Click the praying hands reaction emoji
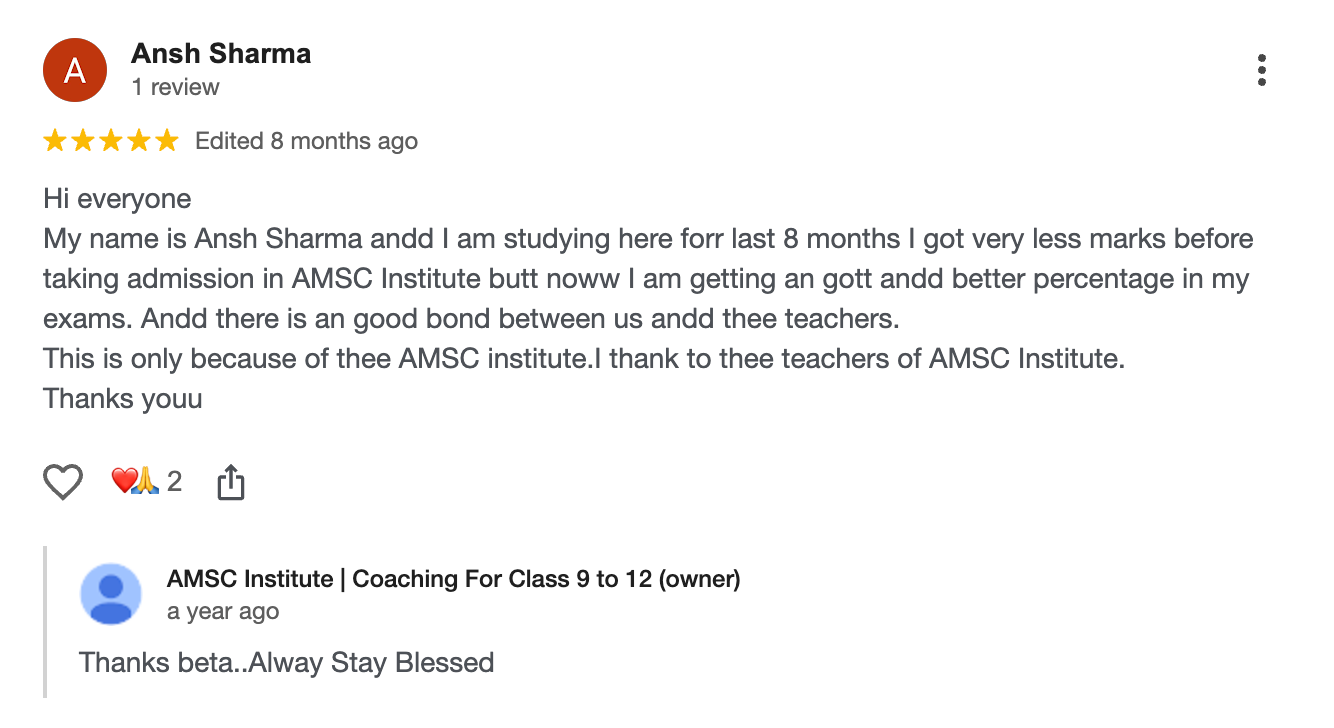The image size is (1334, 728). tap(146, 482)
